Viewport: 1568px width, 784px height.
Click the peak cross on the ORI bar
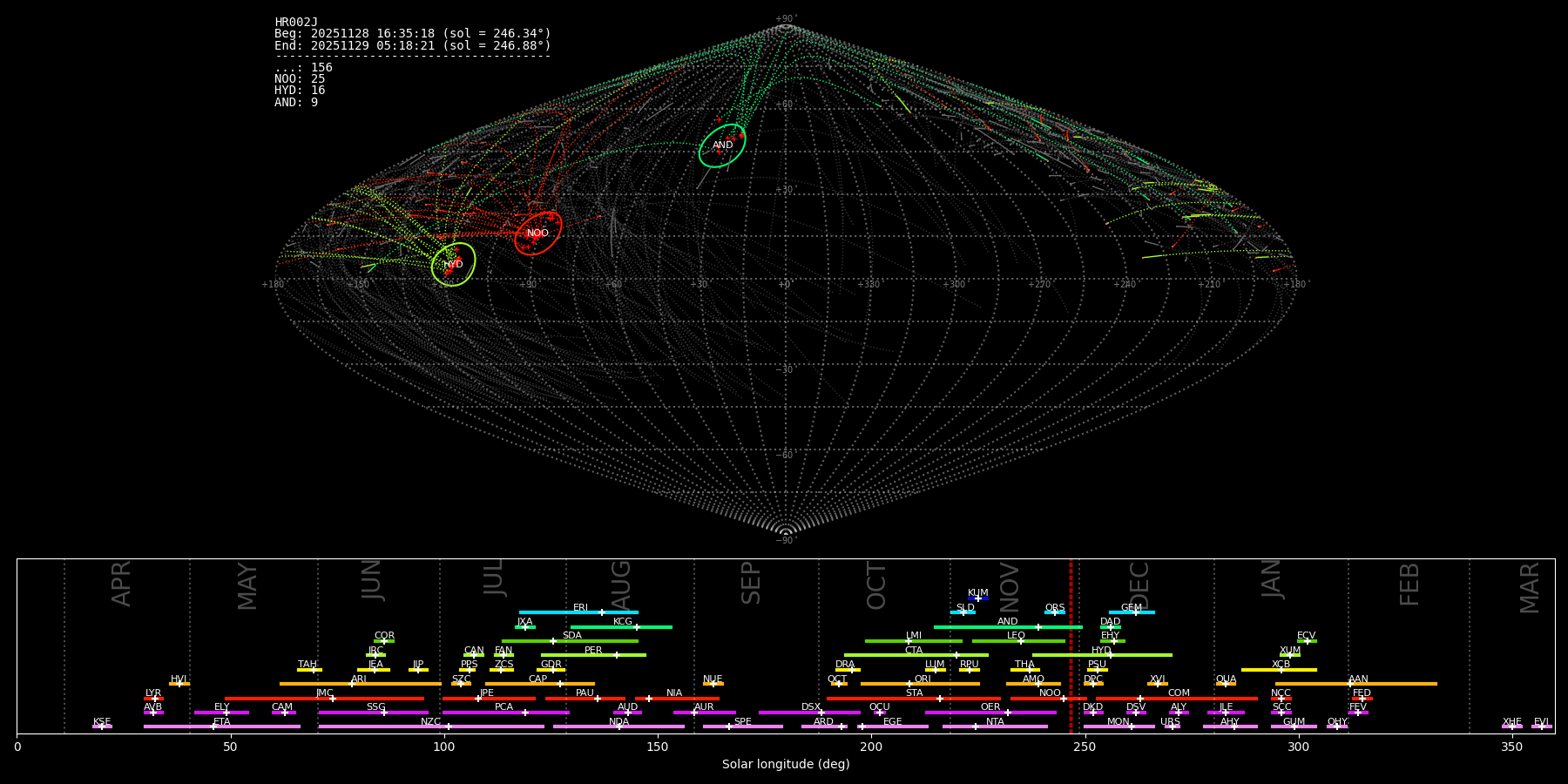909,684
